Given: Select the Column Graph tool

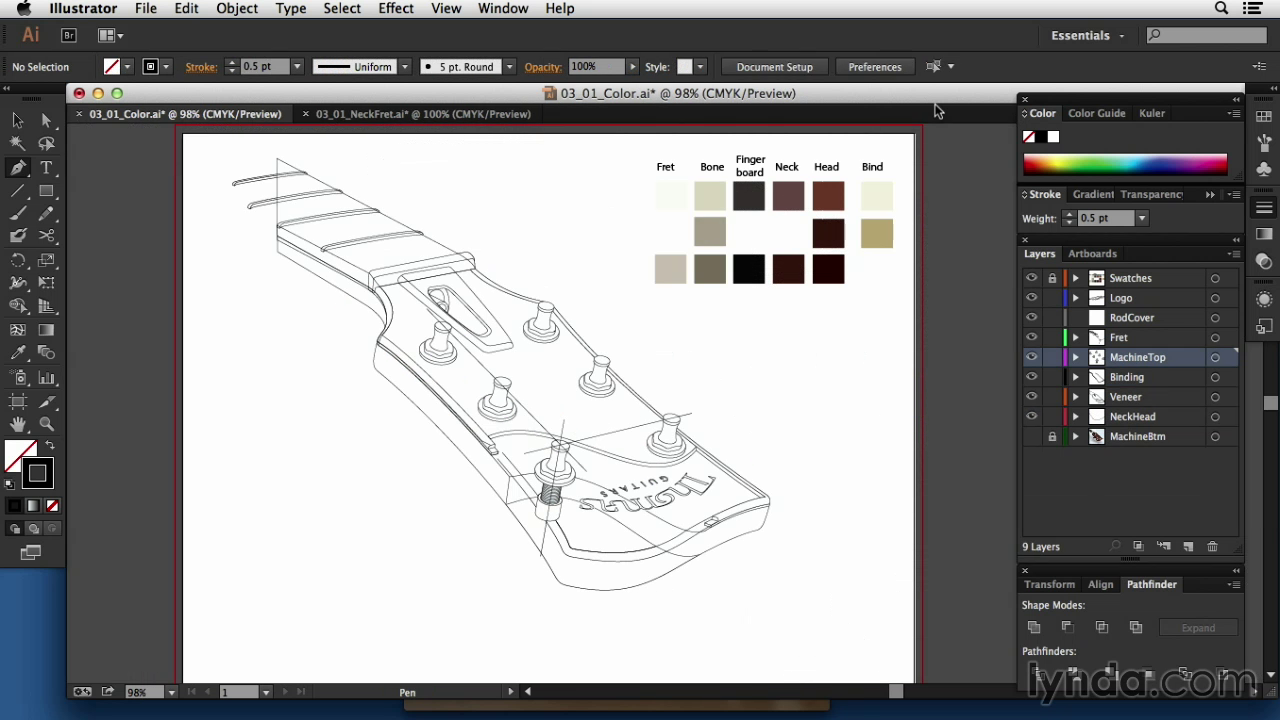Looking at the screenshot, I should (46, 378).
